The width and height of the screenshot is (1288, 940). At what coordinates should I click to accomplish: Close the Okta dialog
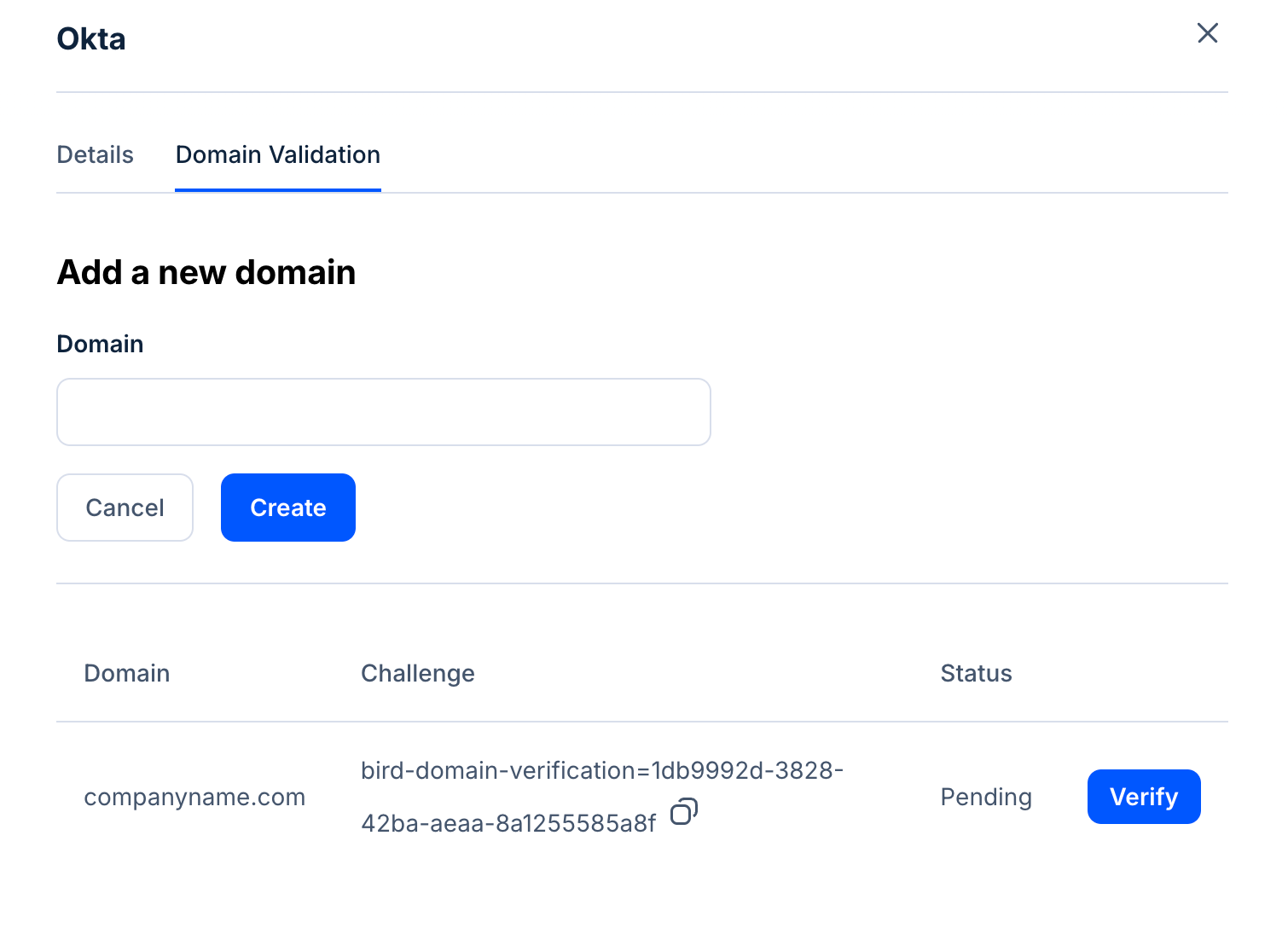(x=1207, y=33)
